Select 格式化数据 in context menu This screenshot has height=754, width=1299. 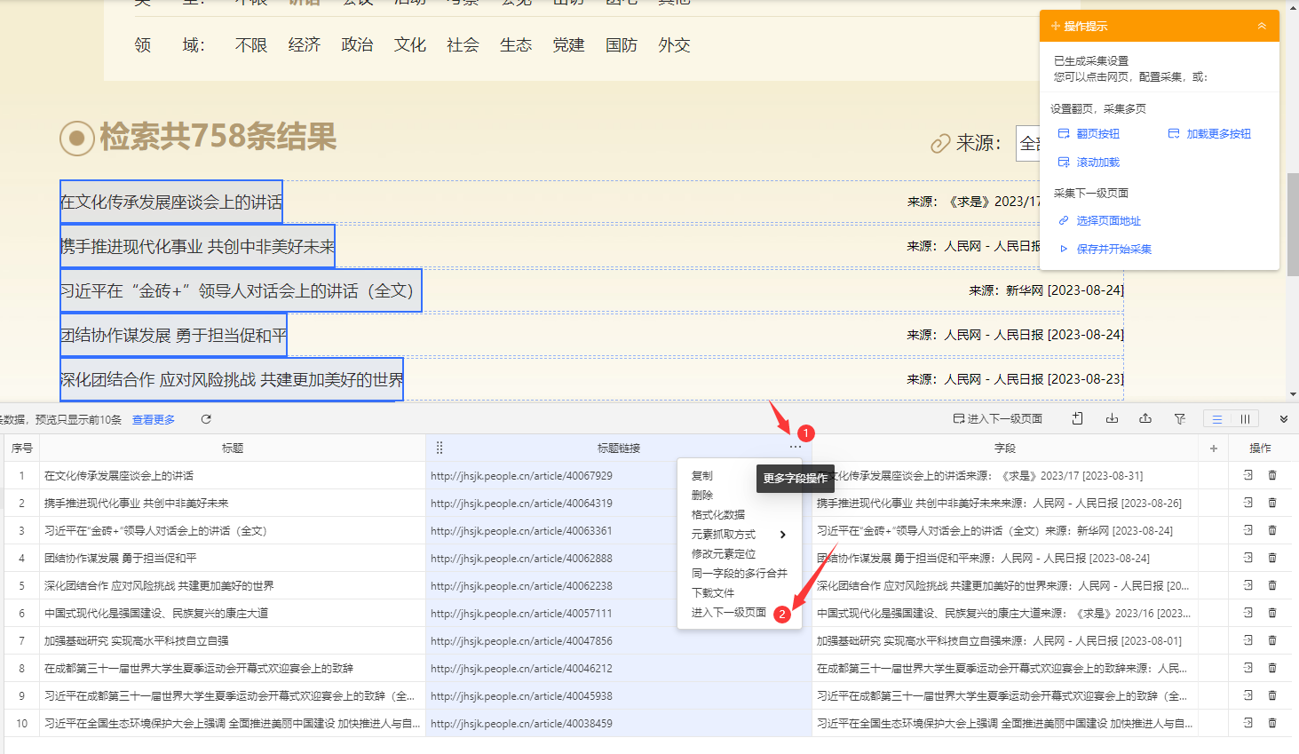(x=717, y=515)
